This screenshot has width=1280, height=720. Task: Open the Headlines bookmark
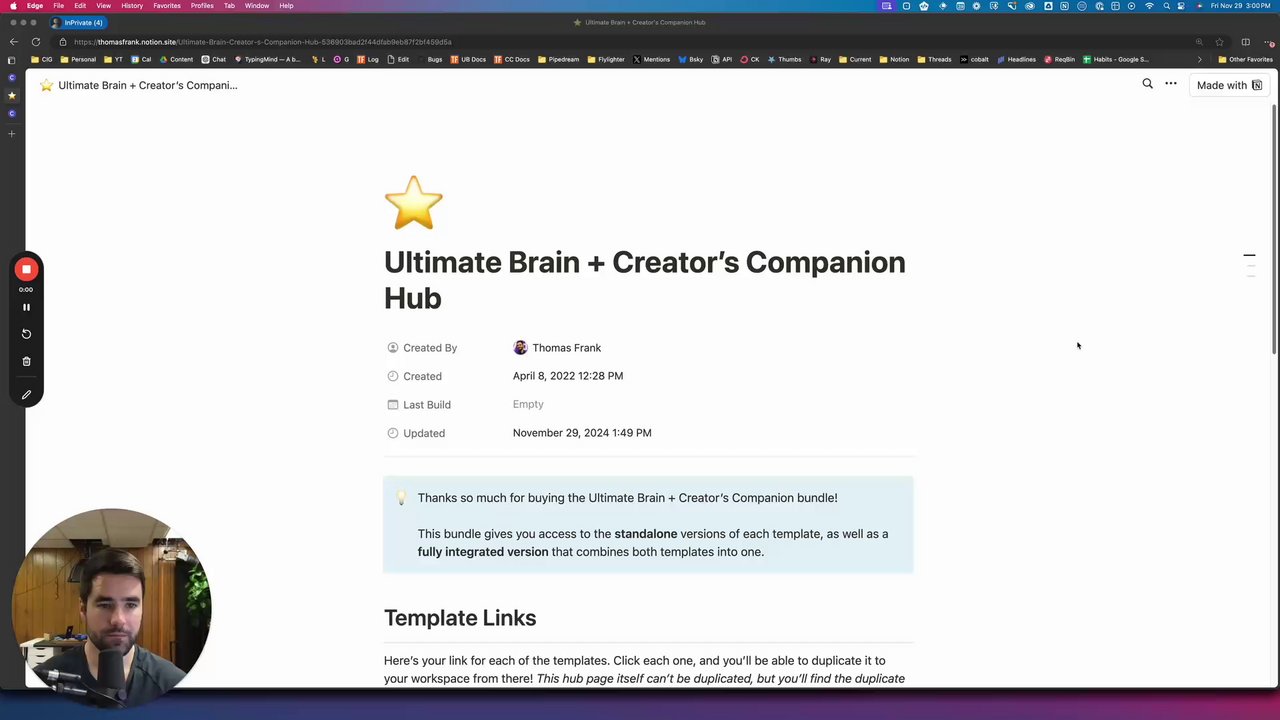(1016, 59)
